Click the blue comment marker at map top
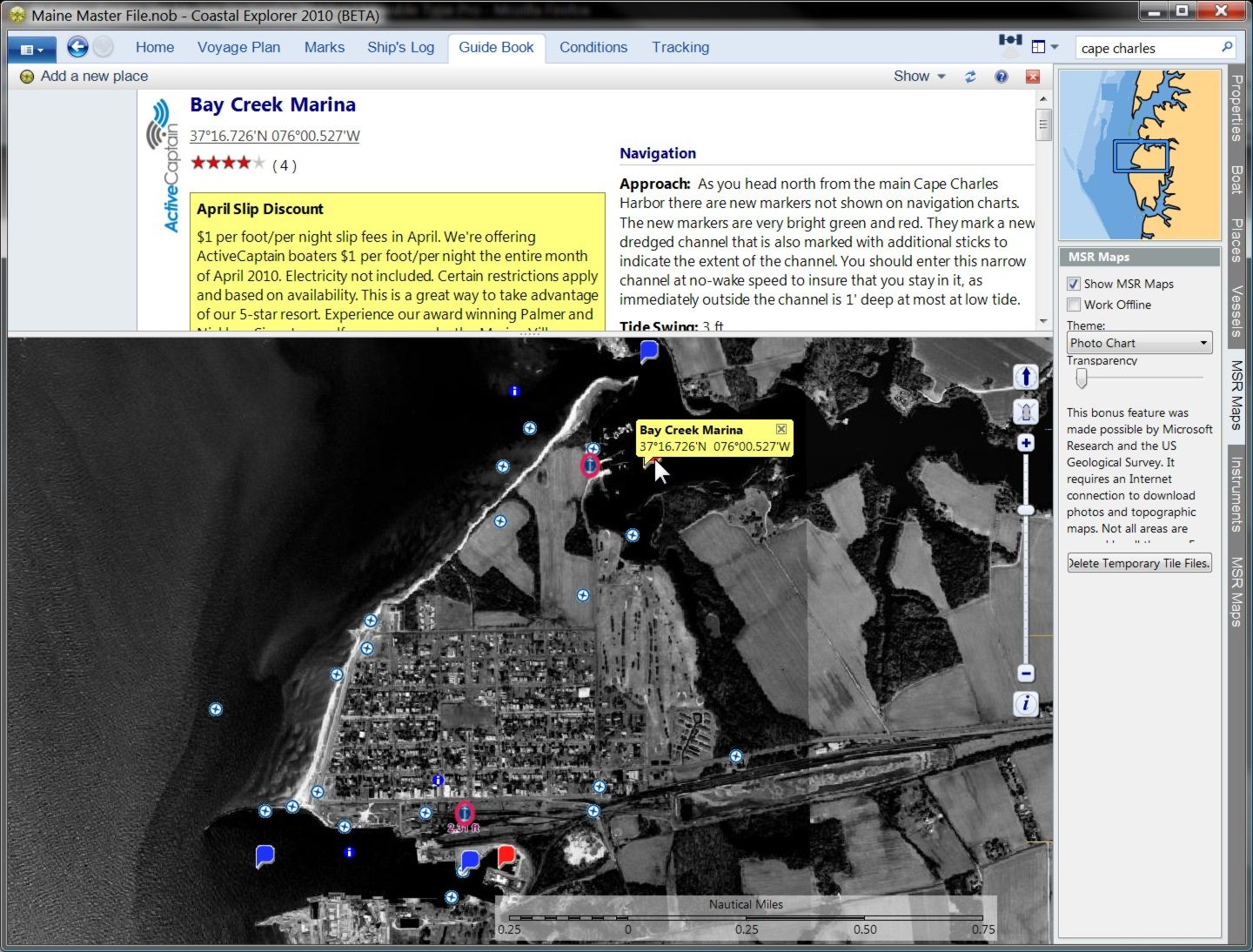The width and height of the screenshot is (1253, 952). click(x=649, y=351)
